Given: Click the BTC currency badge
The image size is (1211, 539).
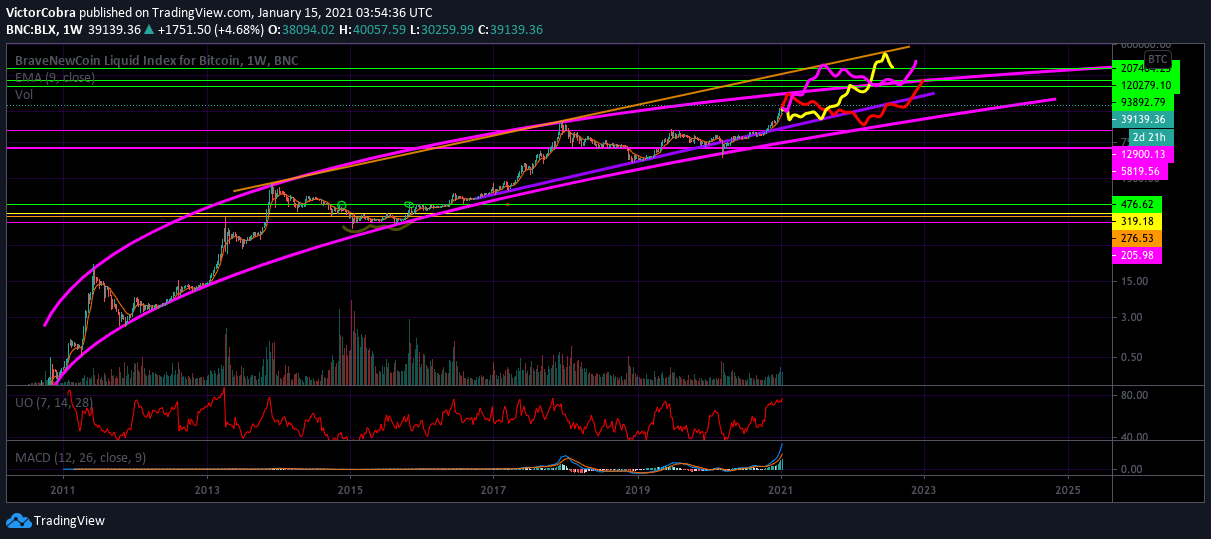Looking at the screenshot, I should [1156, 60].
